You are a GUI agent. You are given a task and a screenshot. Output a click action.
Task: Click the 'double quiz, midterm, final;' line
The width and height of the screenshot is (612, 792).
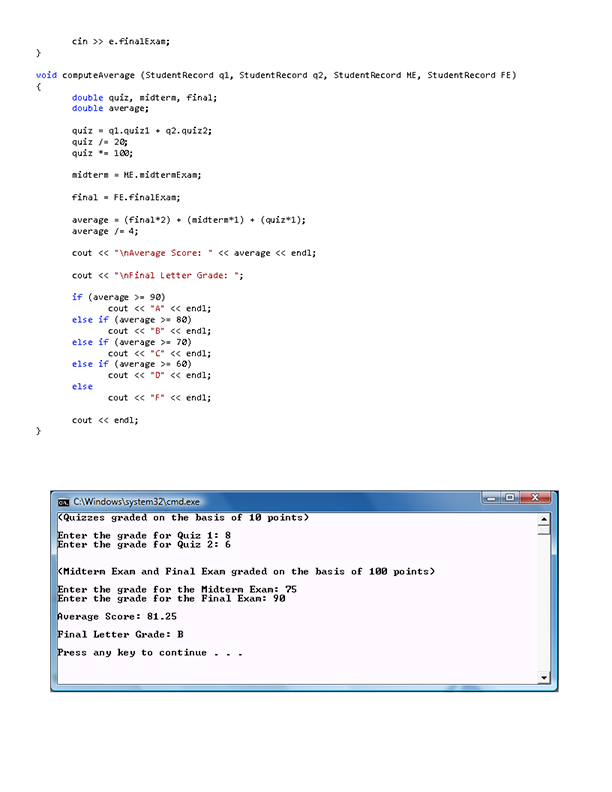pyautogui.click(x=144, y=97)
